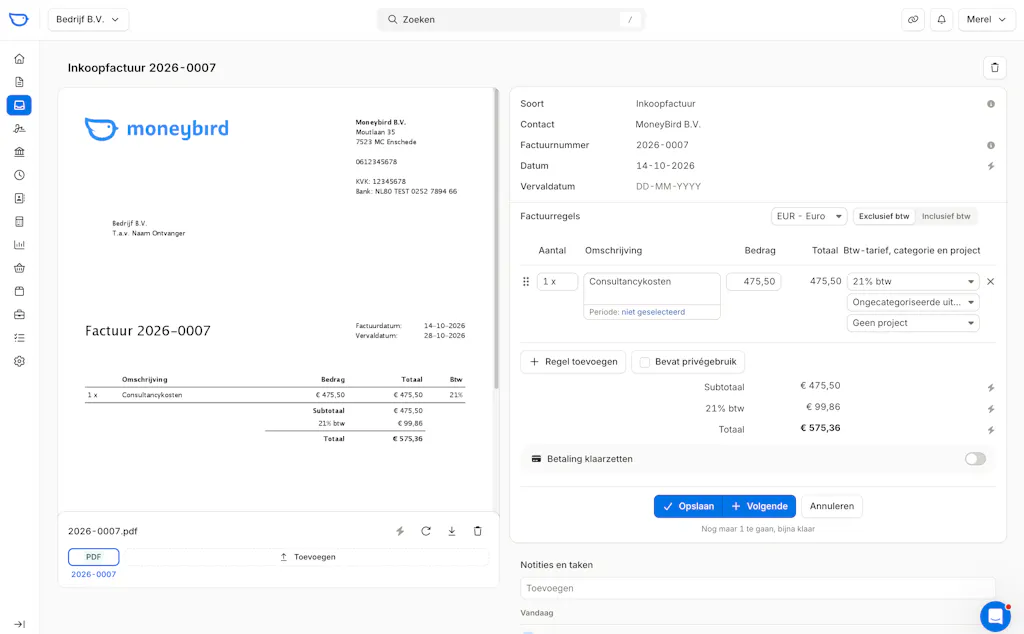Click the PDF preview scrollbar
This screenshot has width=1024, height=634.
coord(496,238)
